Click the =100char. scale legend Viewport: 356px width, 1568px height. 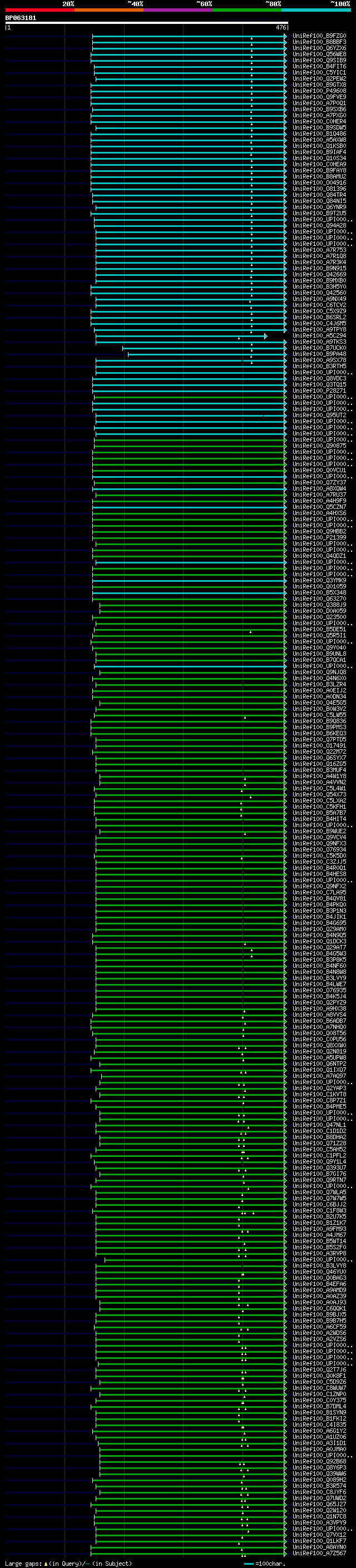point(264,1564)
